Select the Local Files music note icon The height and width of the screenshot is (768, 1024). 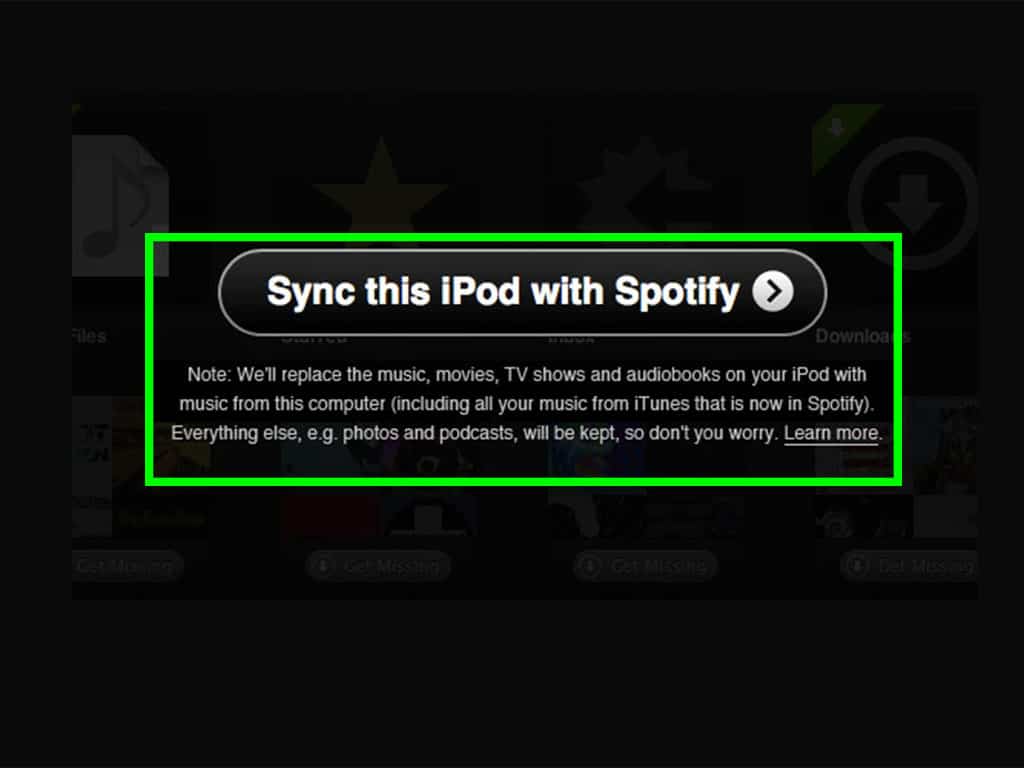click(x=120, y=206)
